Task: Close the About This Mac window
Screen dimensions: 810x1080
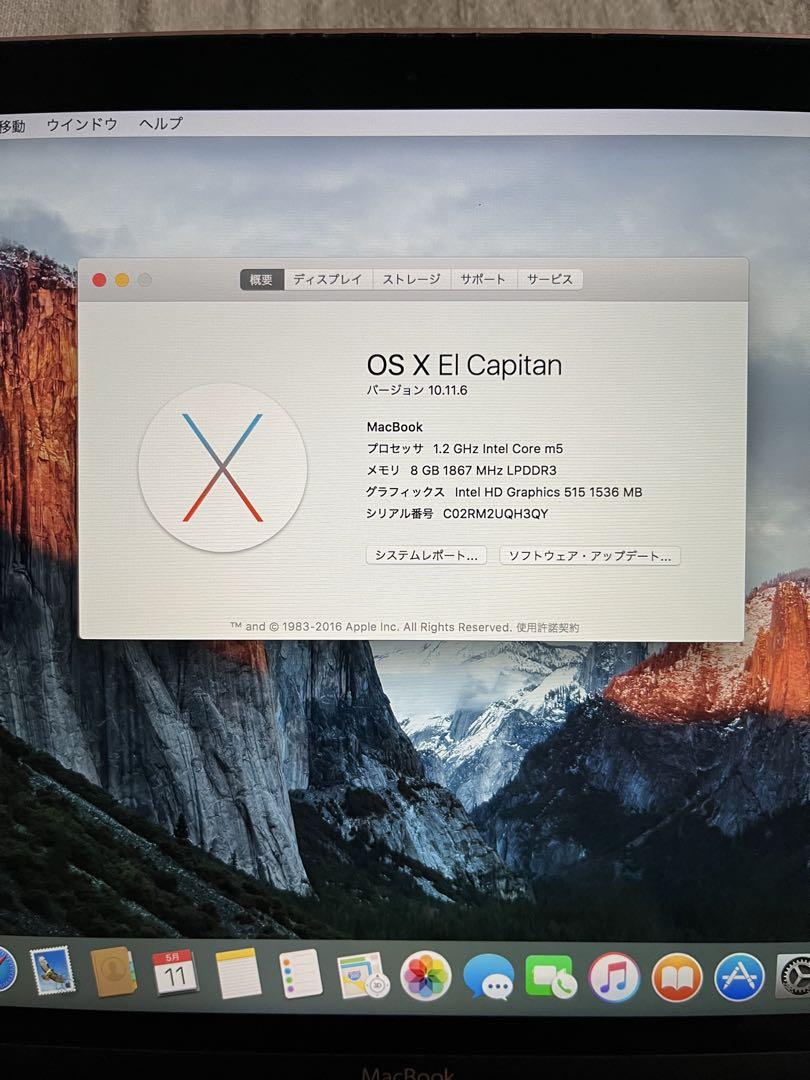Action: click(x=99, y=280)
